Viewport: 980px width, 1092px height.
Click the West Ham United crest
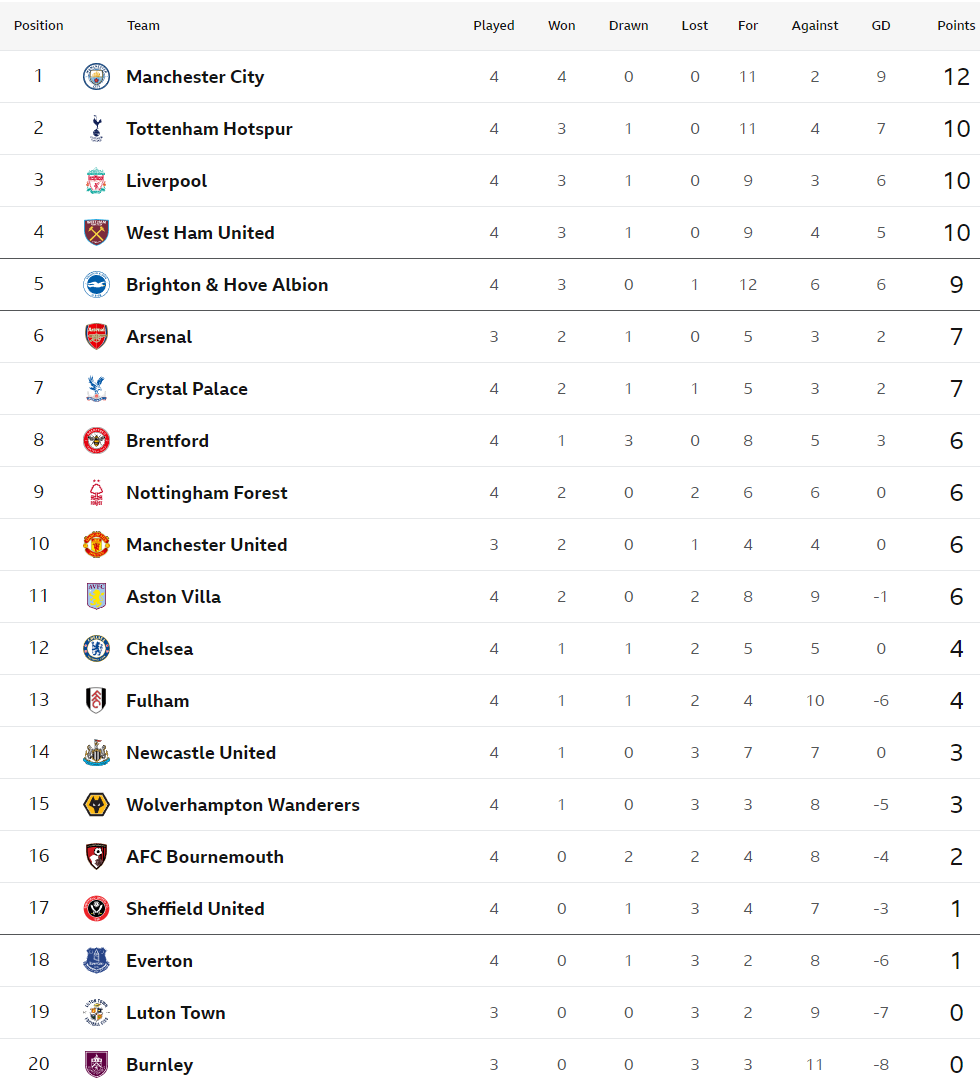pyautogui.click(x=96, y=233)
